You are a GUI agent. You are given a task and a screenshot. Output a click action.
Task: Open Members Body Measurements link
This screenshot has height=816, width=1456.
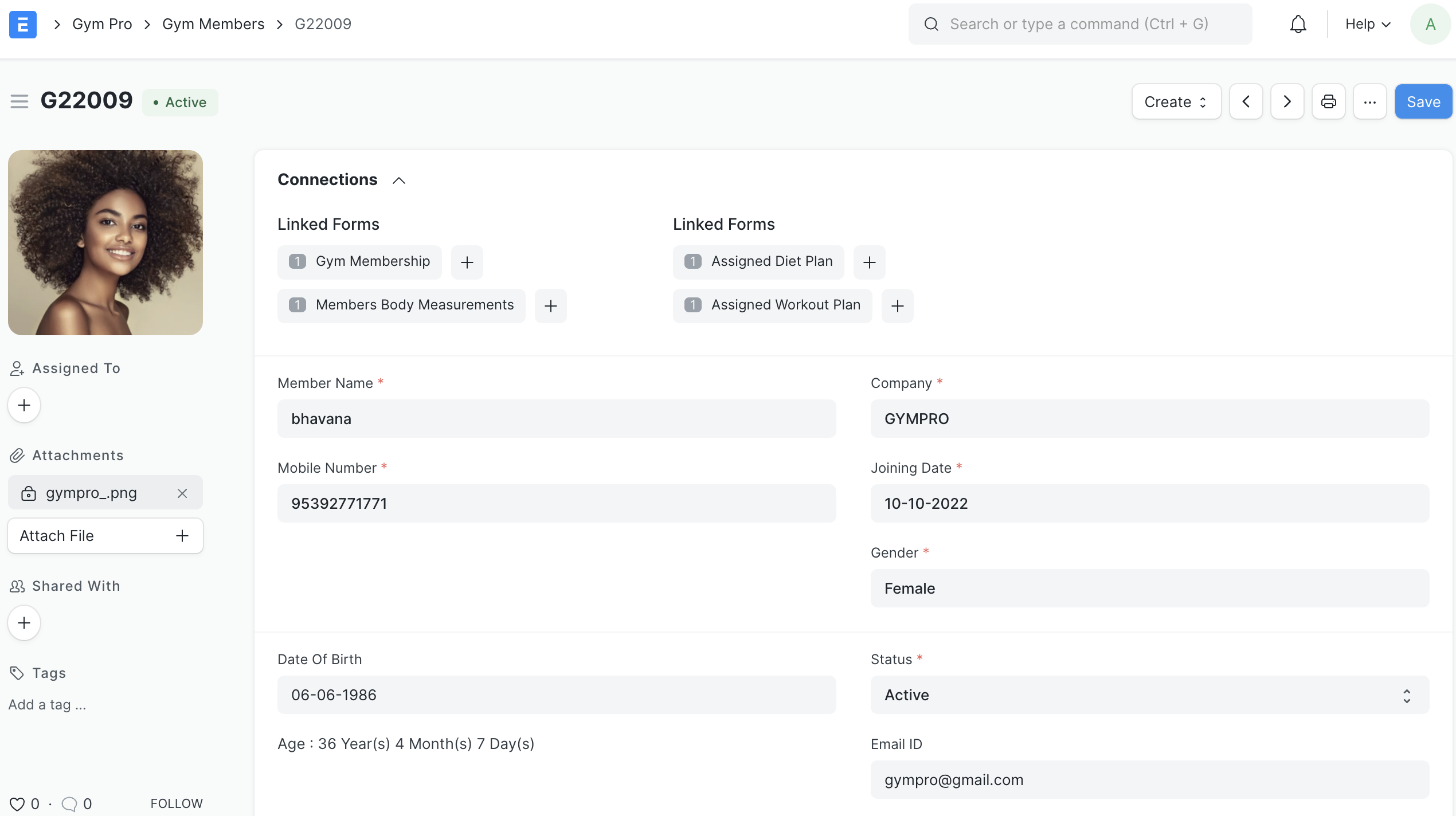401,305
